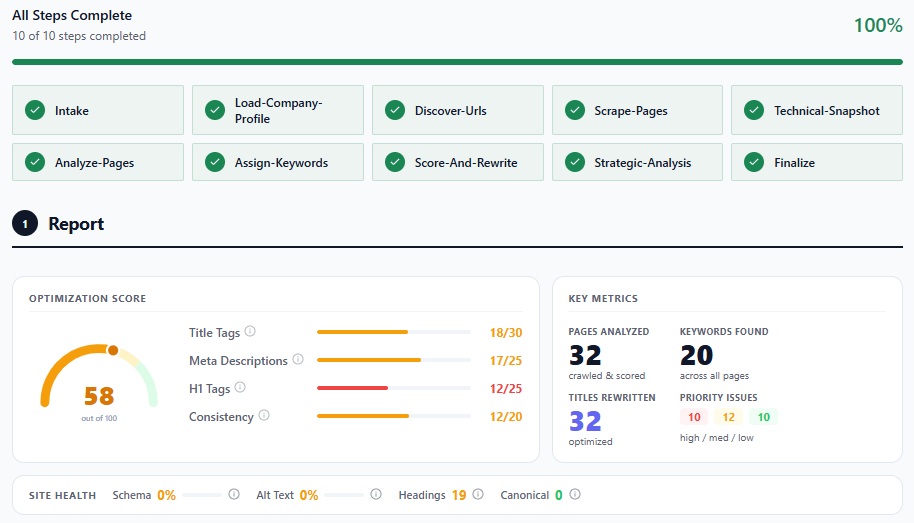
Task: Click the Assign-Keywords checkmark icon
Action: [215, 162]
